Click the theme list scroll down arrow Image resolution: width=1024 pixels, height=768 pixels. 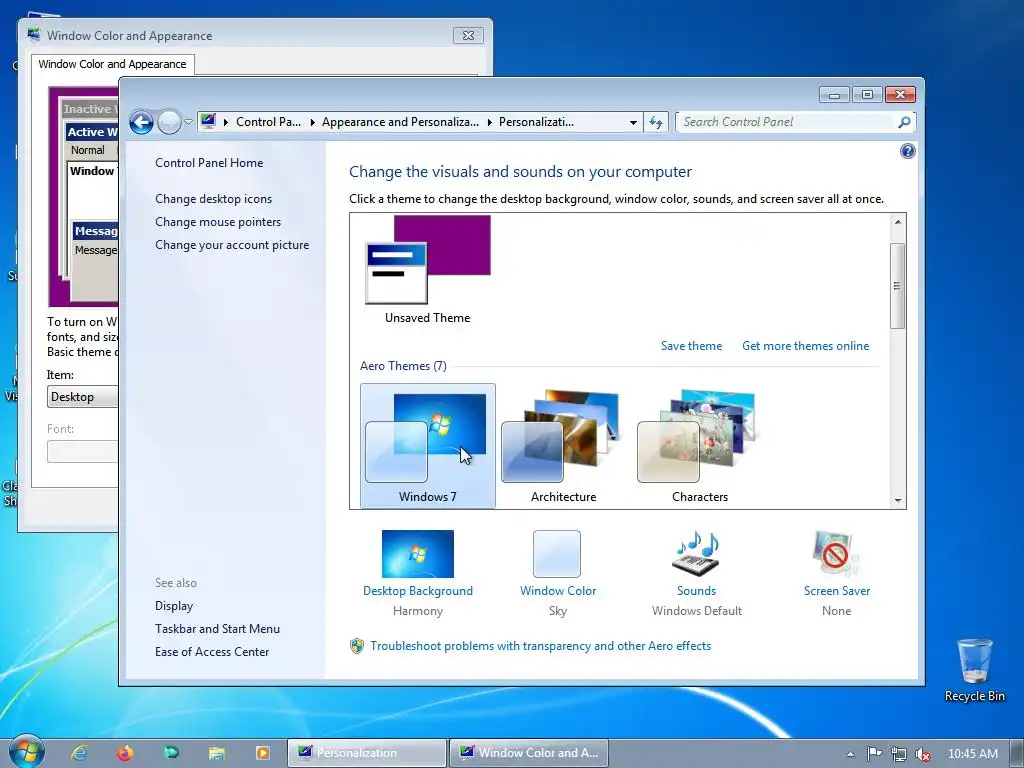click(898, 500)
